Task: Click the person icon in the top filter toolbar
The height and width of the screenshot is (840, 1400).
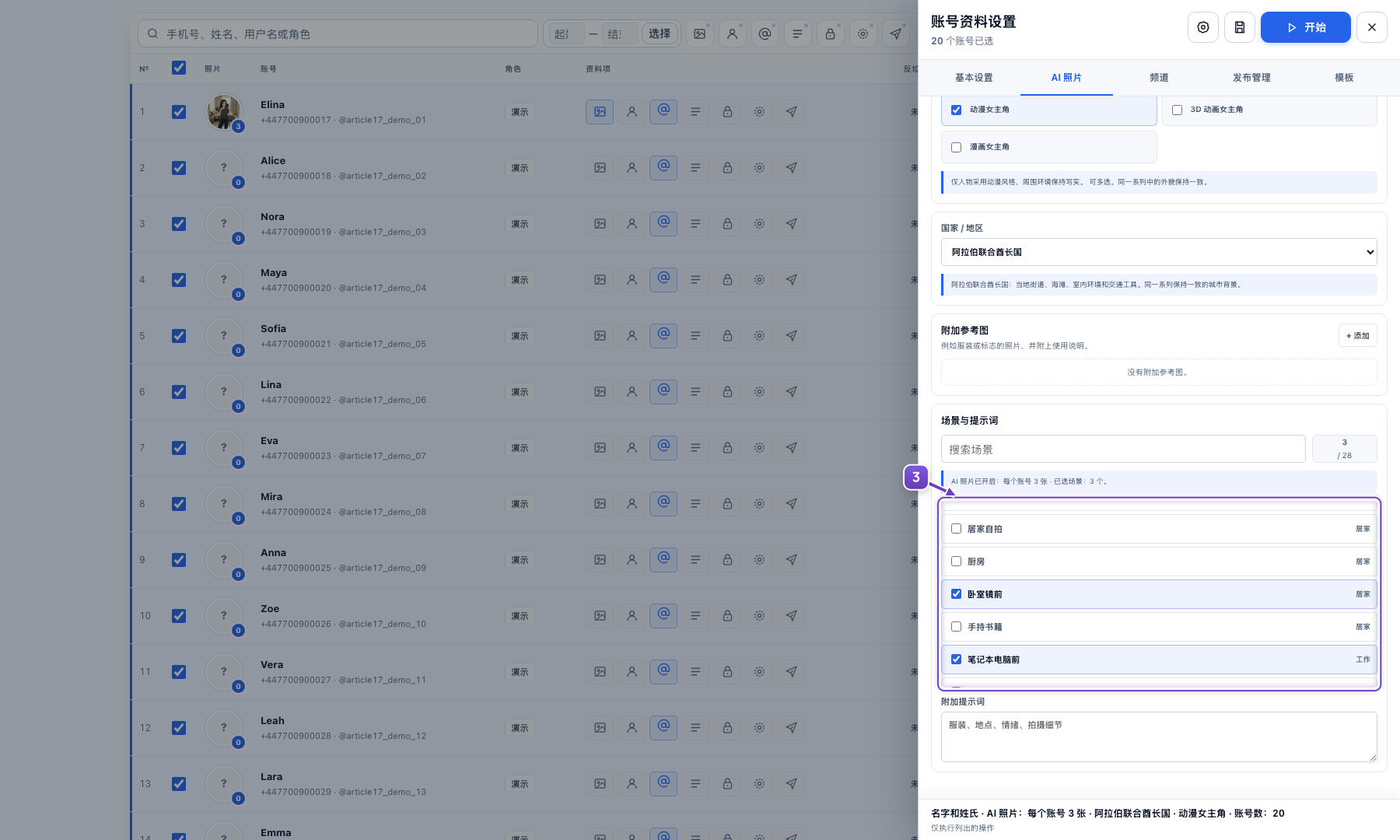Action: (733, 33)
